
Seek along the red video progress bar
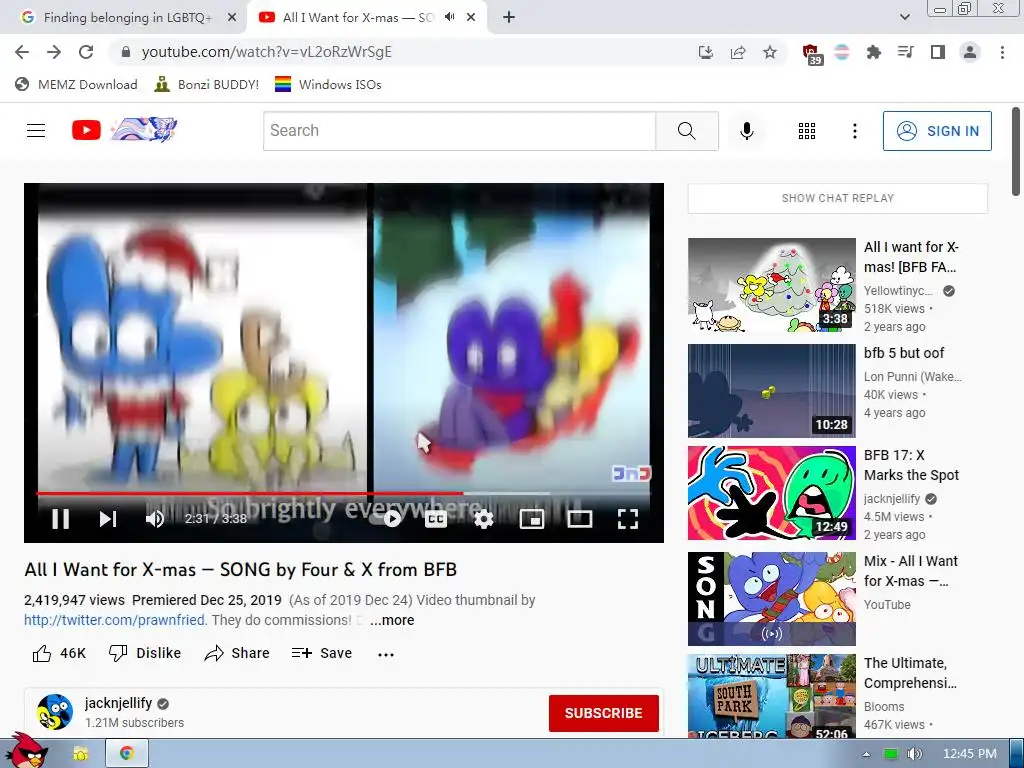344,493
